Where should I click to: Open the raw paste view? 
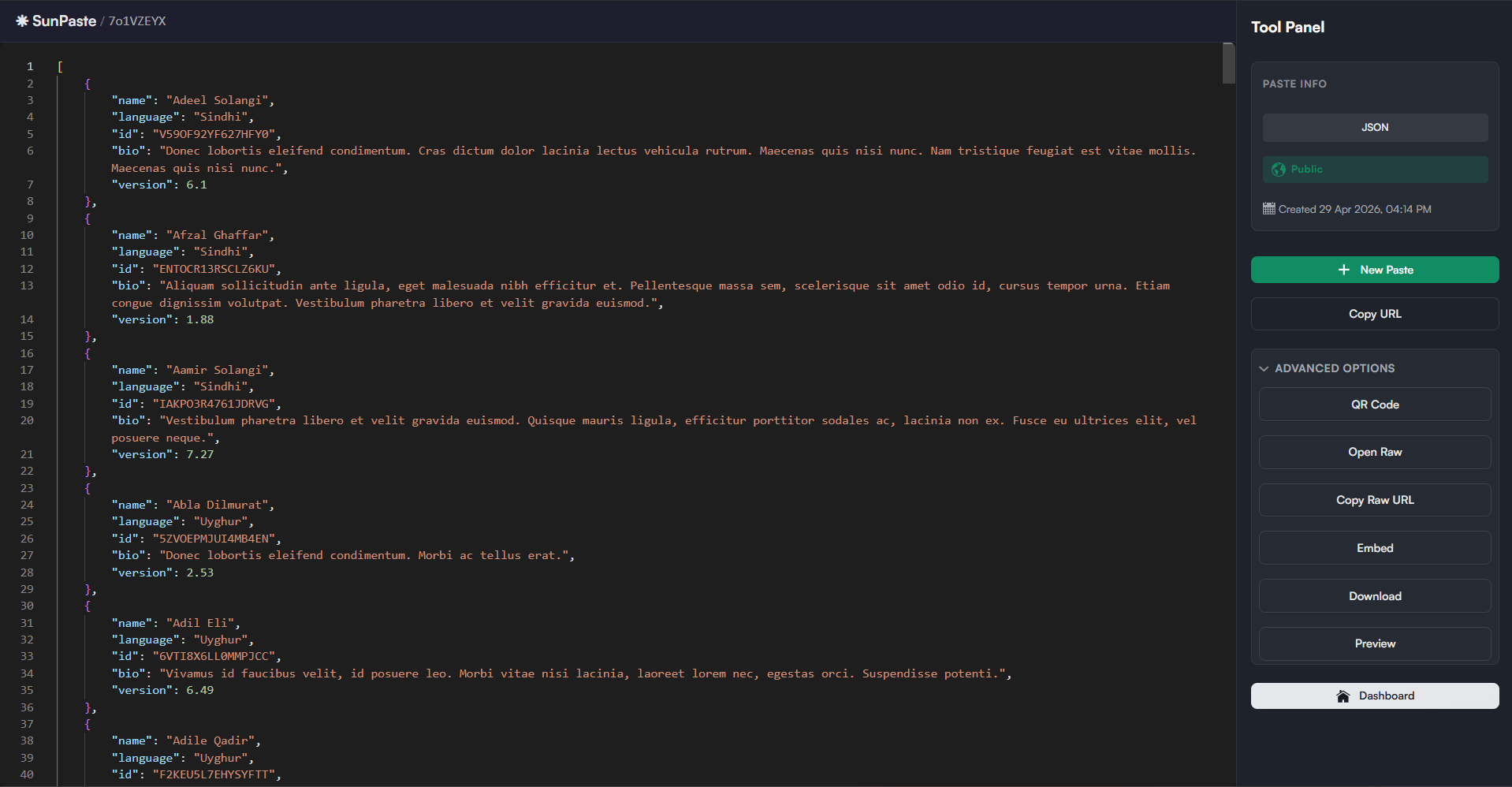tap(1375, 452)
